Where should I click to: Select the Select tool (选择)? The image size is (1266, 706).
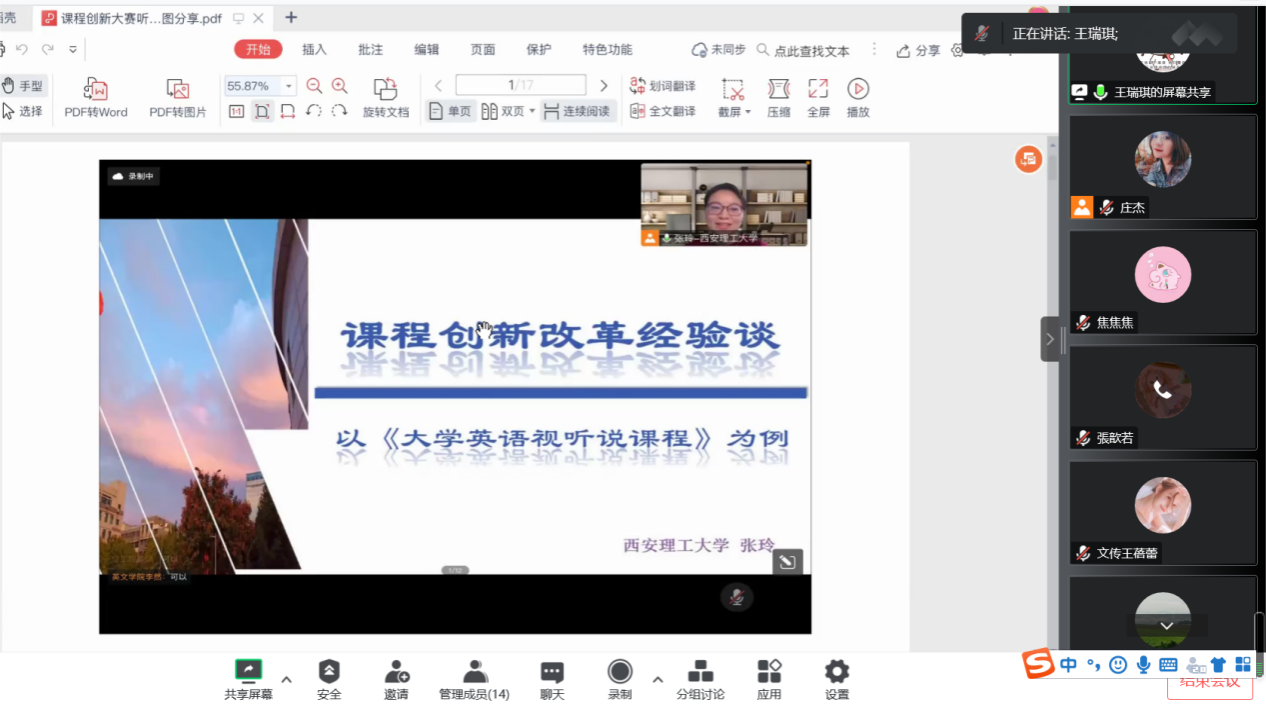(x=22, y=111)
